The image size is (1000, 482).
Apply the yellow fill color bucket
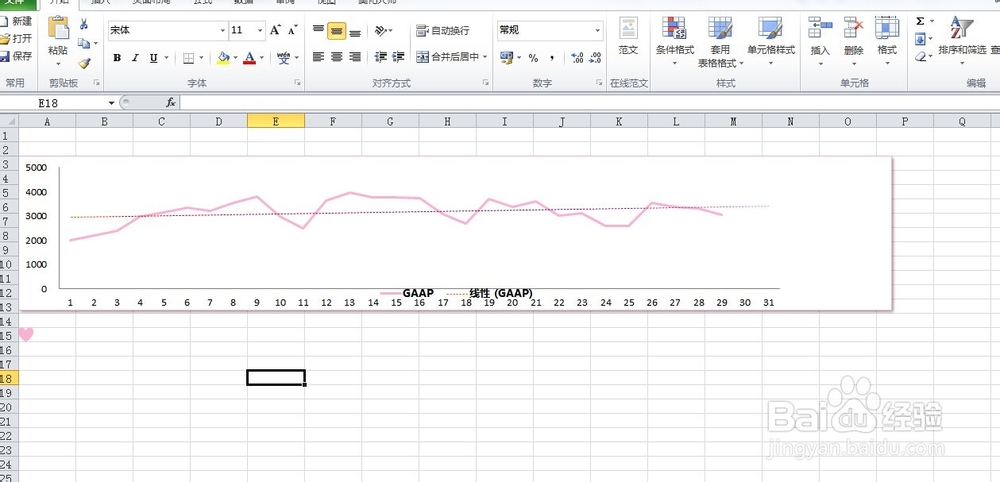point(223,58)
